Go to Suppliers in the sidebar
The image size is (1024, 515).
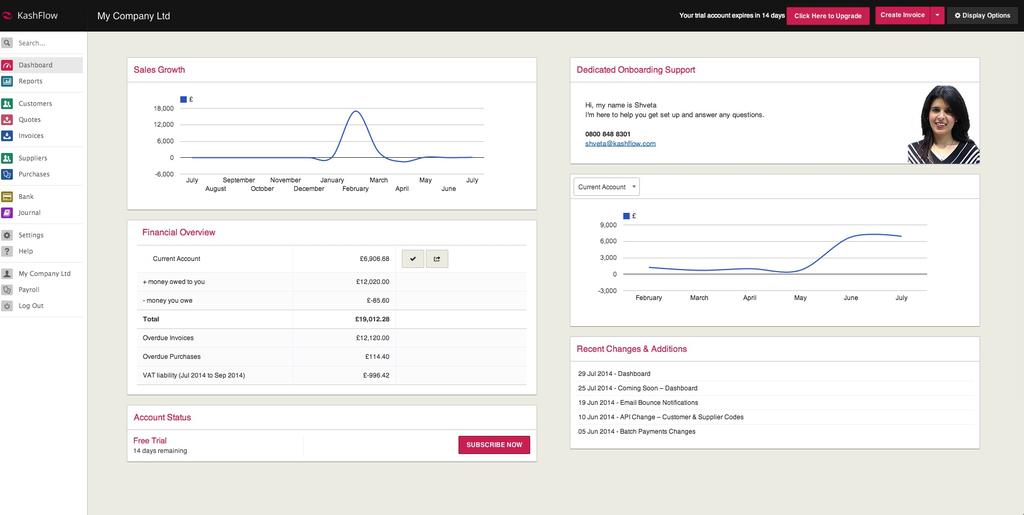32,158
